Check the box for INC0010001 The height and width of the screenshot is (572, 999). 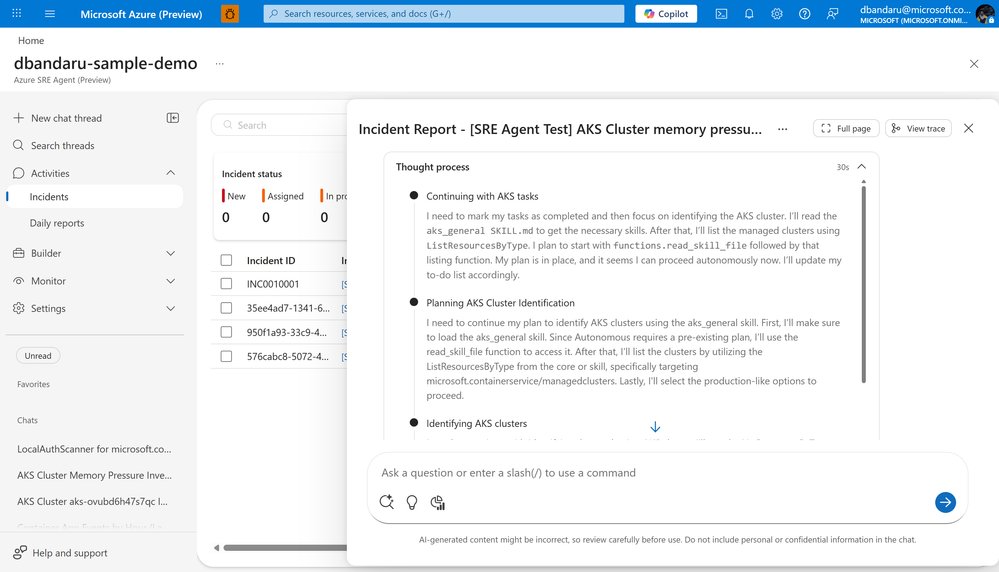click(226, 283)
